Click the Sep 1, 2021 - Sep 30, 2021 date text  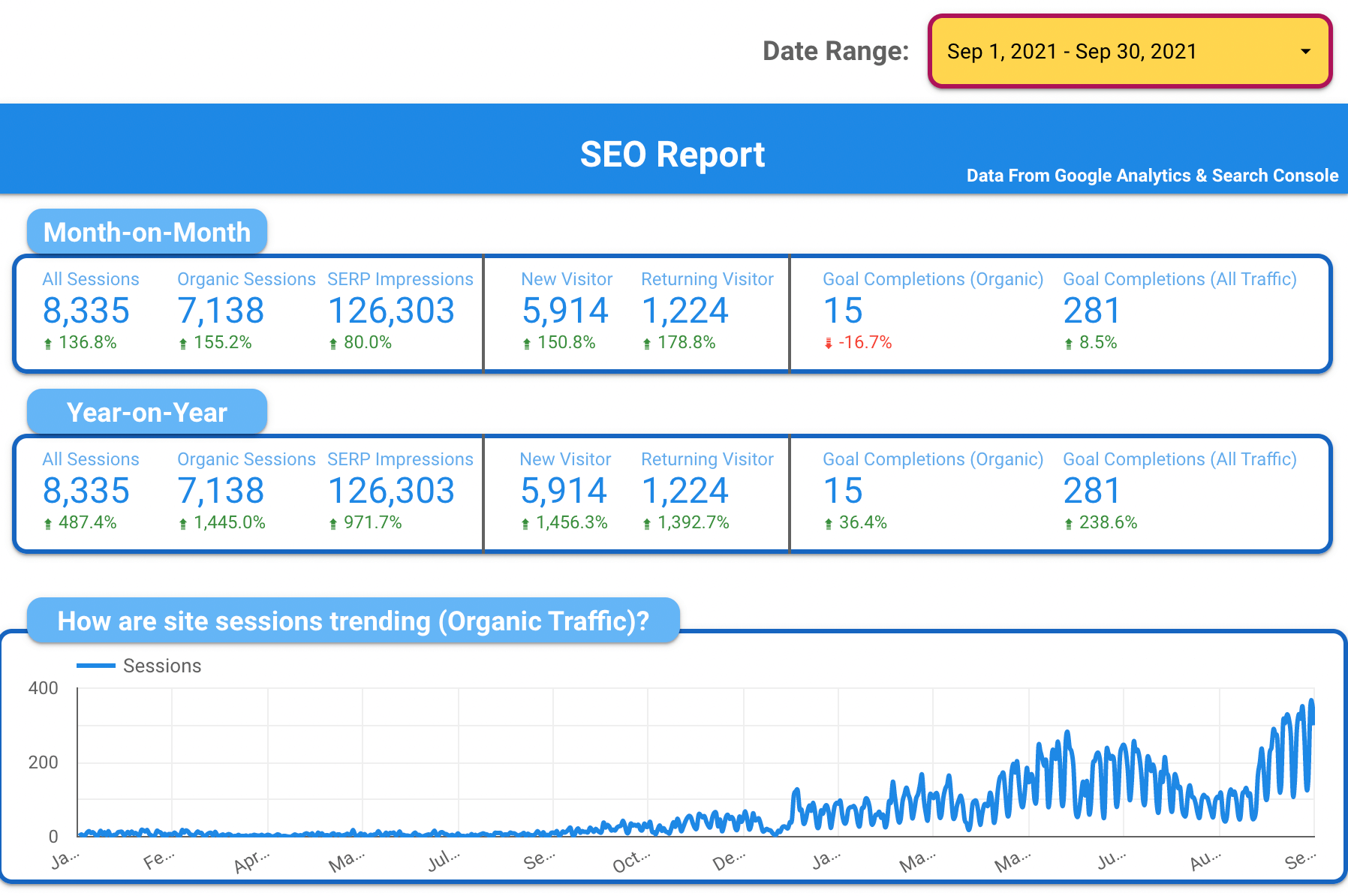[x=1071, y=52]
